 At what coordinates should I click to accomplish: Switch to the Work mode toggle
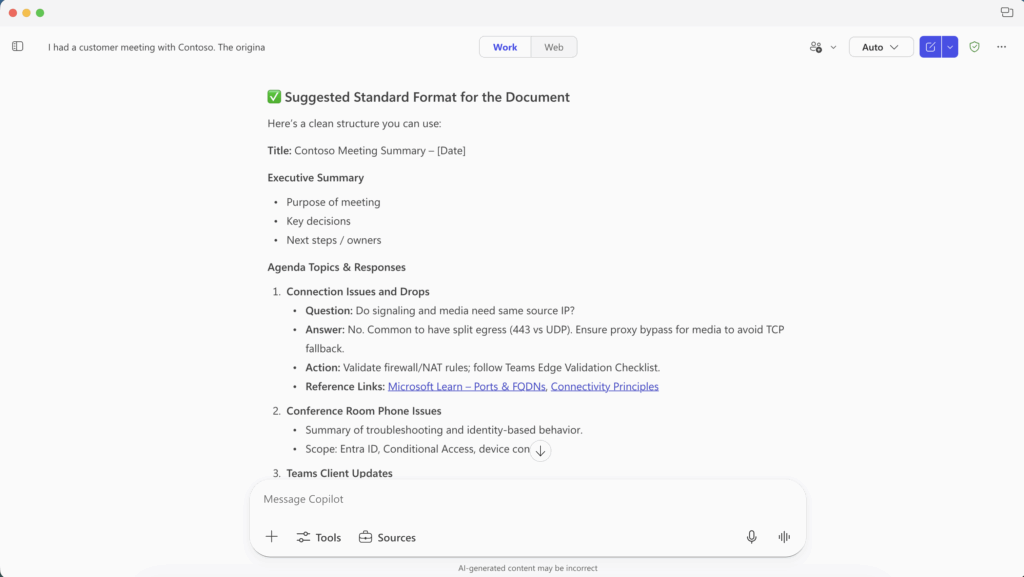click(x=505, y=47)
